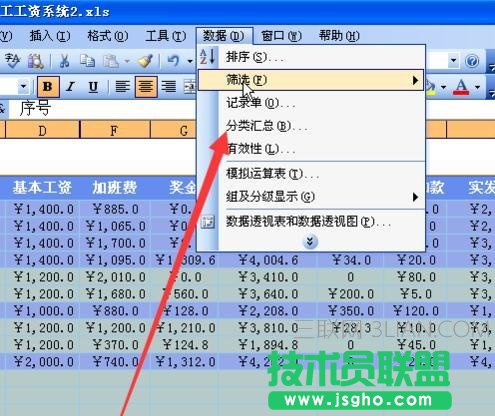Open the 工具(T) menu

point(166,36)
